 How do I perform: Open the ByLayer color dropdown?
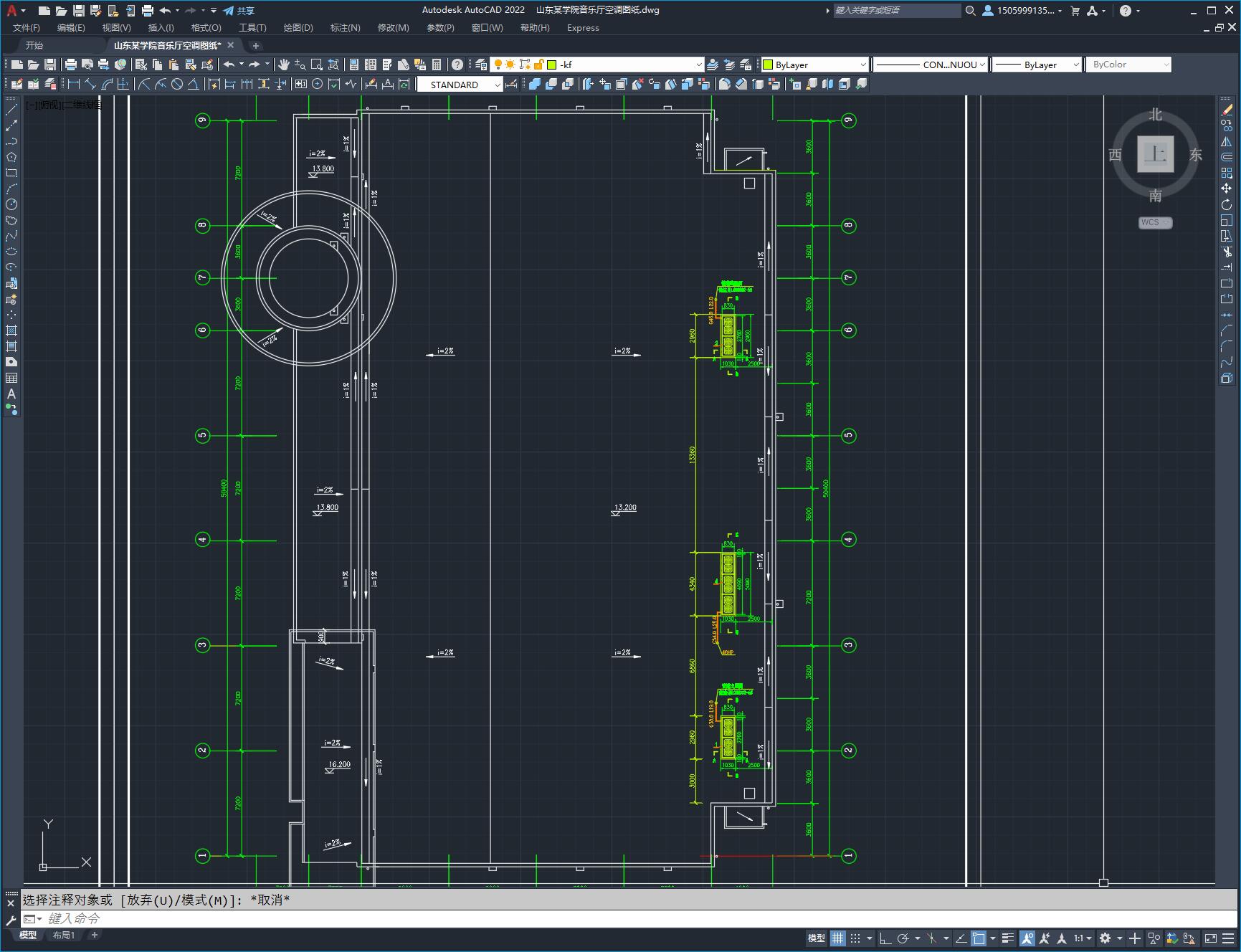click(x=814, y=65)
